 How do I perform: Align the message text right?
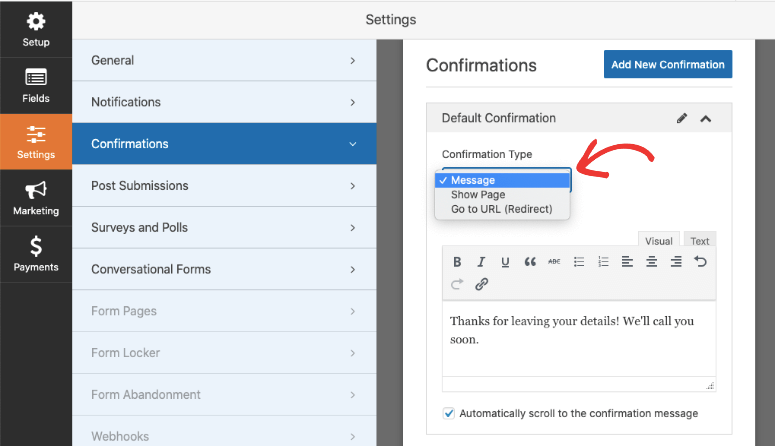pyautogui.click(x=676, y=262)
